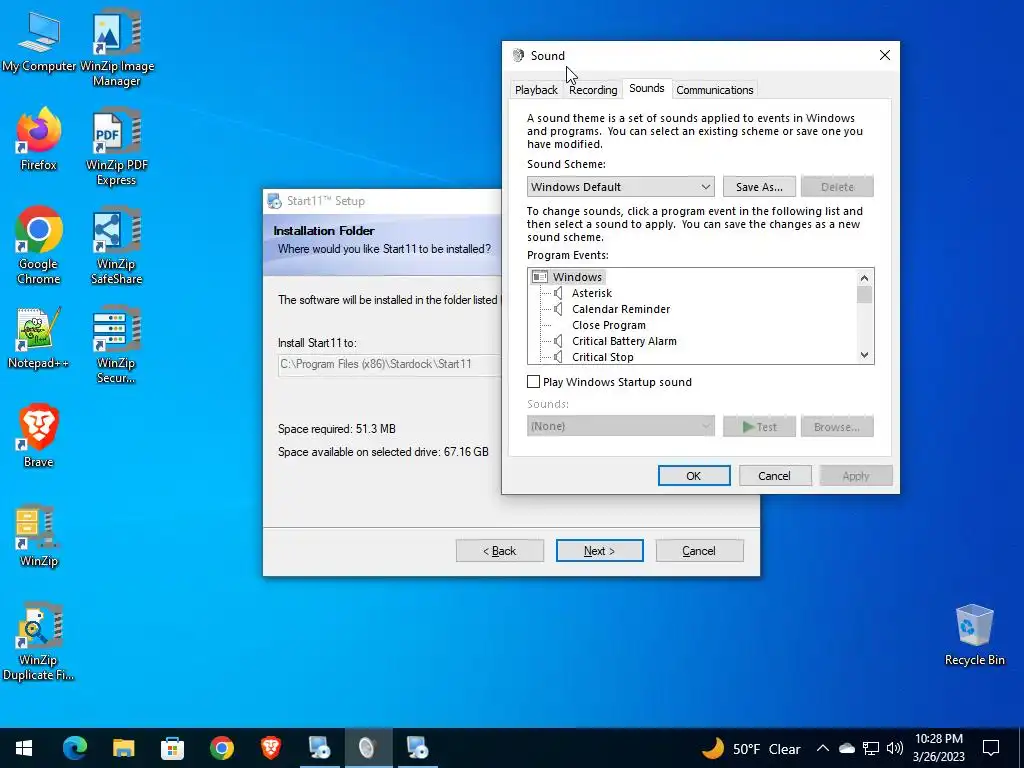Viewport: 1024px width, 768px height.
Task: Click the Program Events scroll up arrow
Action: (865, 278)
